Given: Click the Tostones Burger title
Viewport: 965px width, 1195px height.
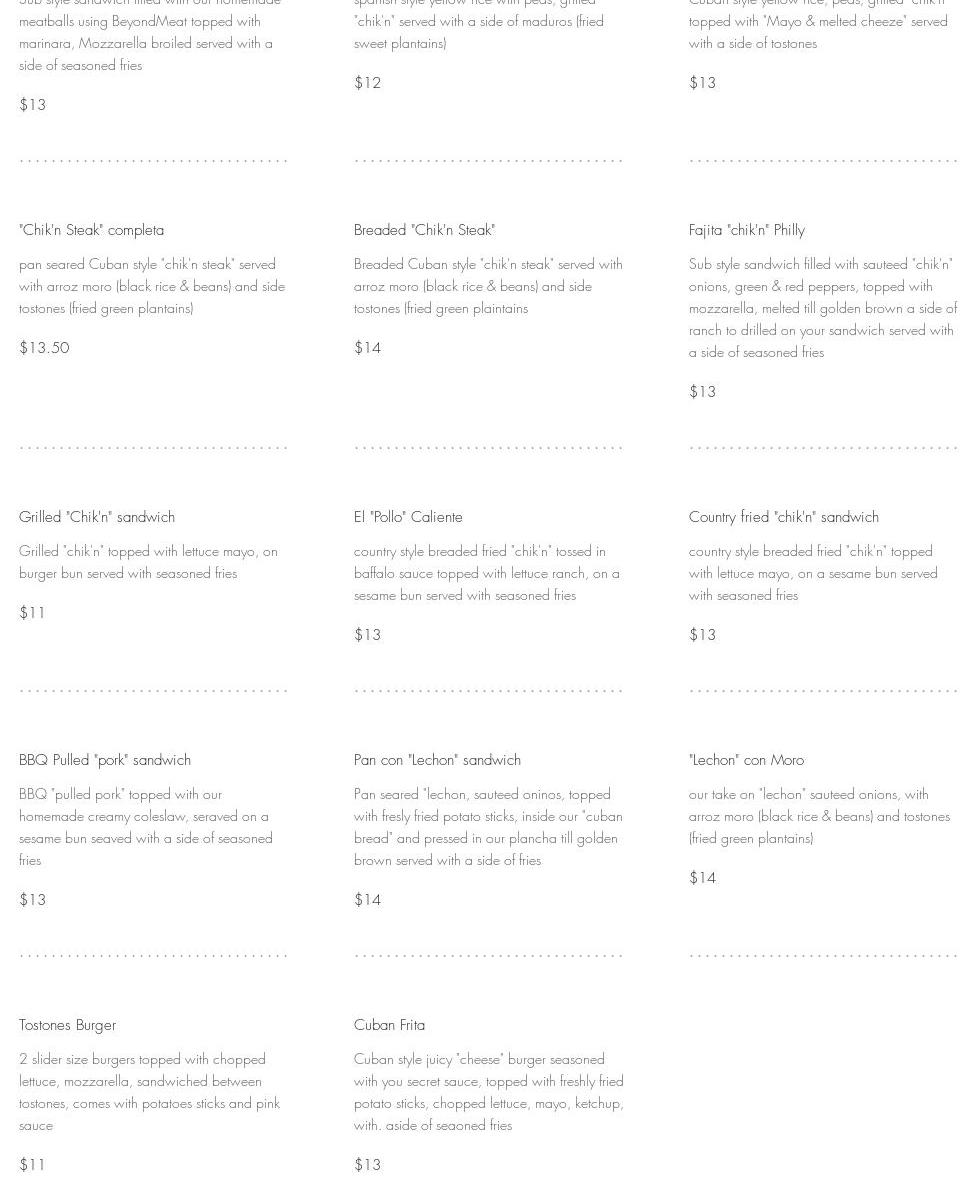Looking at the screenshot, I should tap(68, 1026).
